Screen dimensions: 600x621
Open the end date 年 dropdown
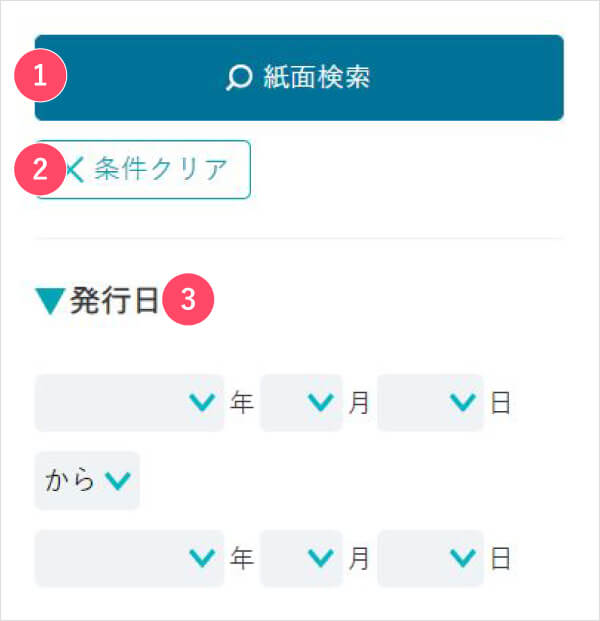click(x=130, y=558)
